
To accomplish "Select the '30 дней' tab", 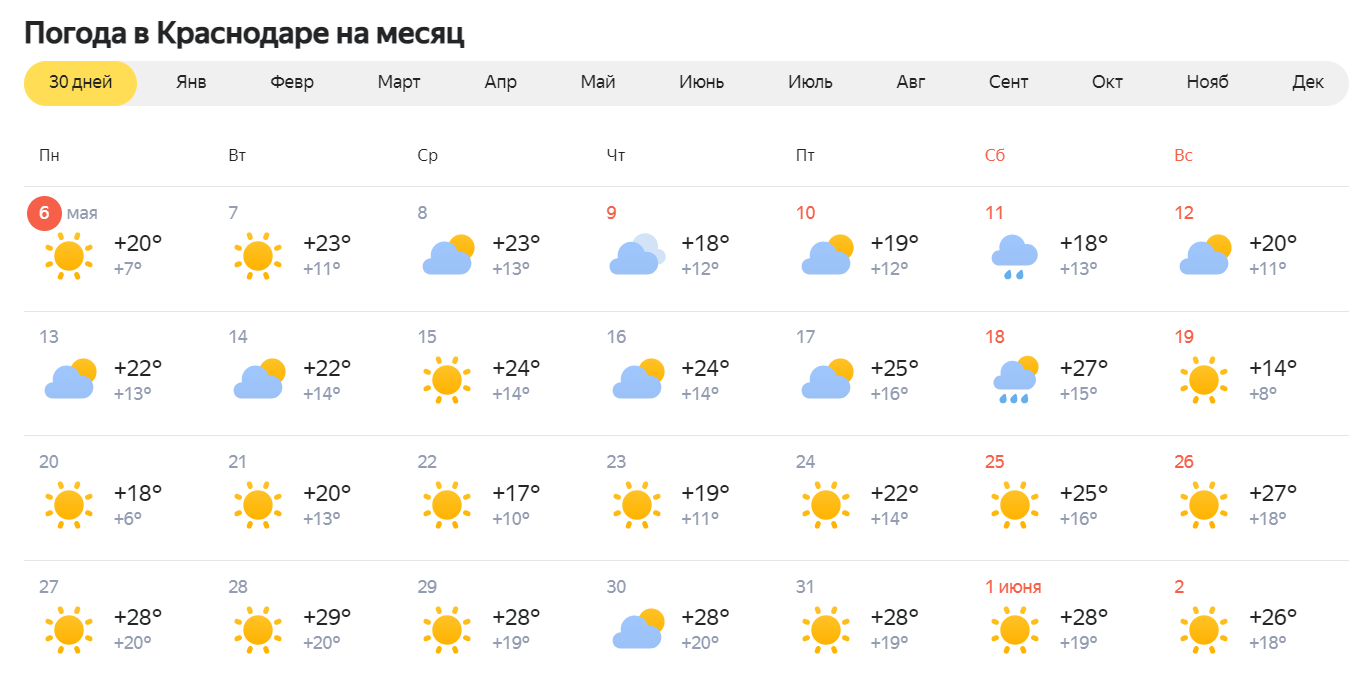I will pyautogui.click(x=80, y=83).
